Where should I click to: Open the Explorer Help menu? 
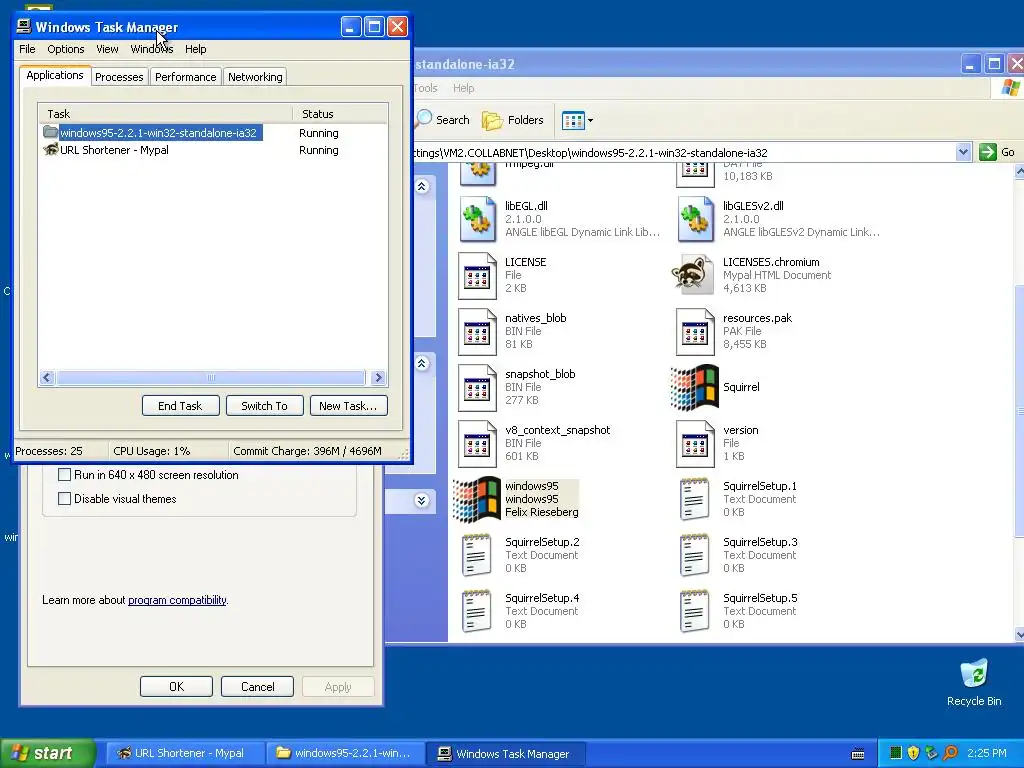(x=464, y=88)
